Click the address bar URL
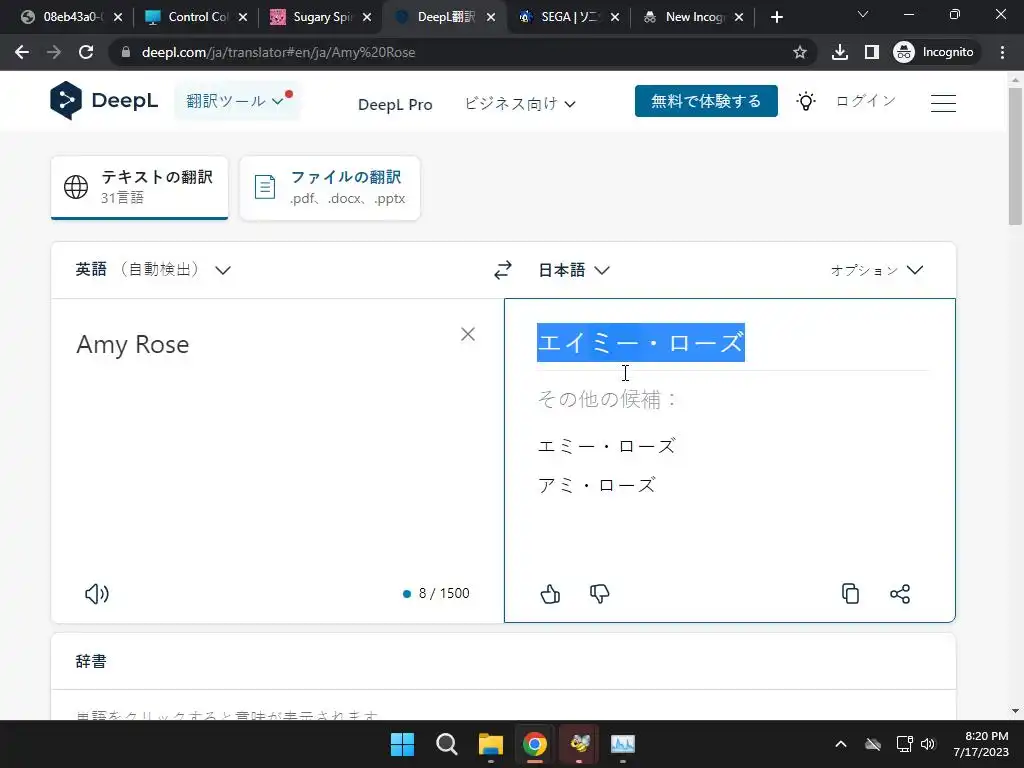This screenshot has width=1024, height=768. (x=278, y=52)
